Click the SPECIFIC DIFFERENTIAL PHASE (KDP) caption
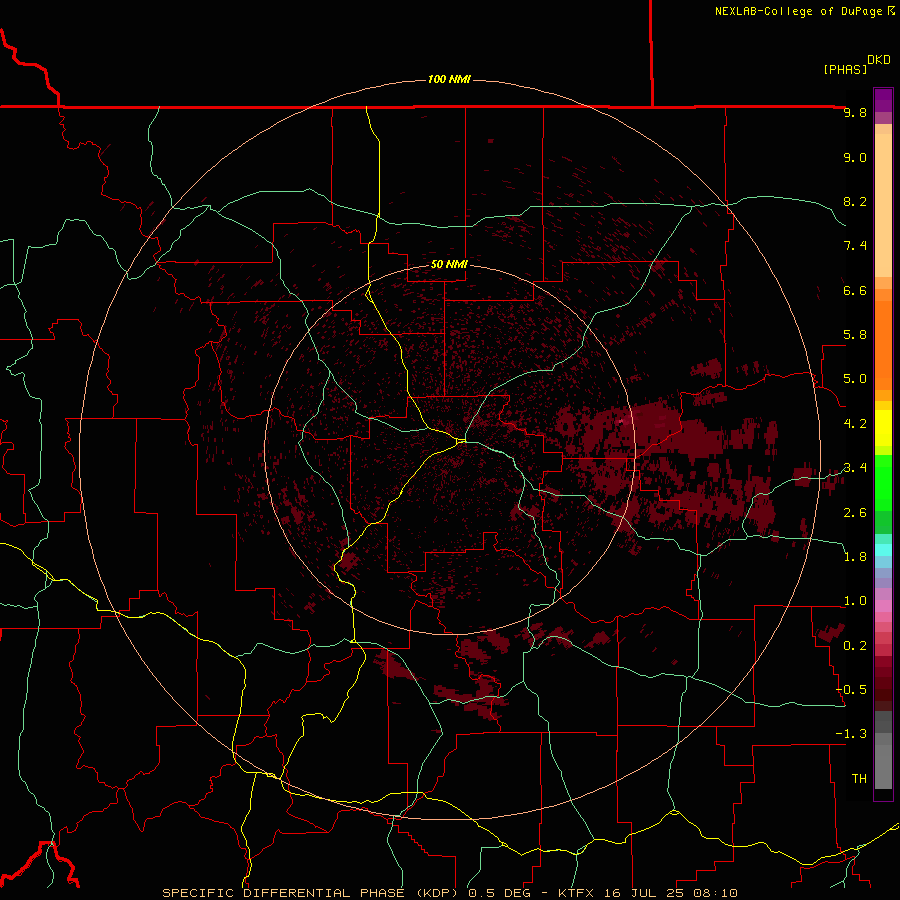 [312, 893]
